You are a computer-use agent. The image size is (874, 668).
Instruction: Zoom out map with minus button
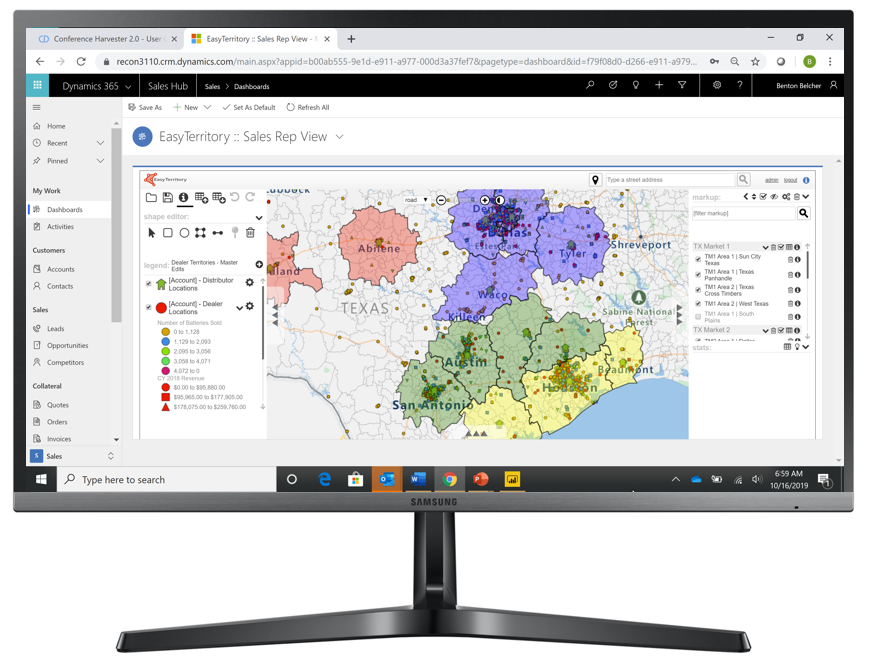(441, 200)
